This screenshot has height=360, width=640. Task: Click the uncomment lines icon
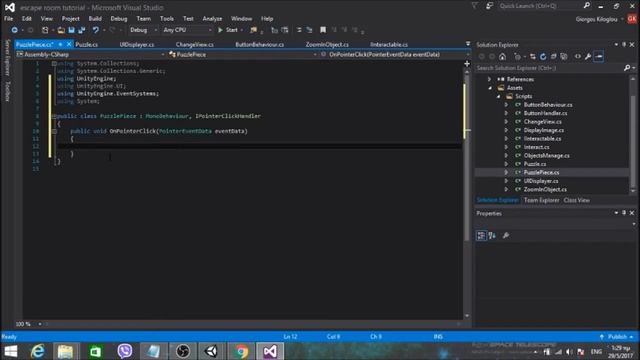coord(309,30)
